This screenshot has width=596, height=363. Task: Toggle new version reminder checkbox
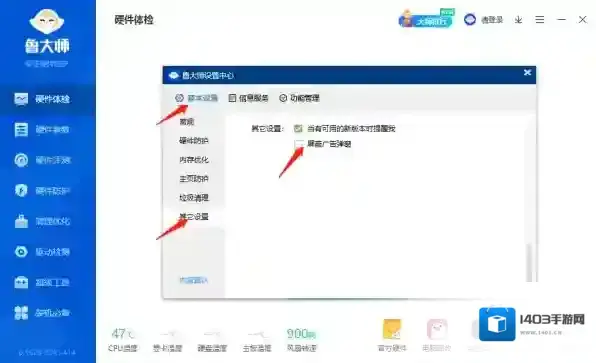pos(298,128)
